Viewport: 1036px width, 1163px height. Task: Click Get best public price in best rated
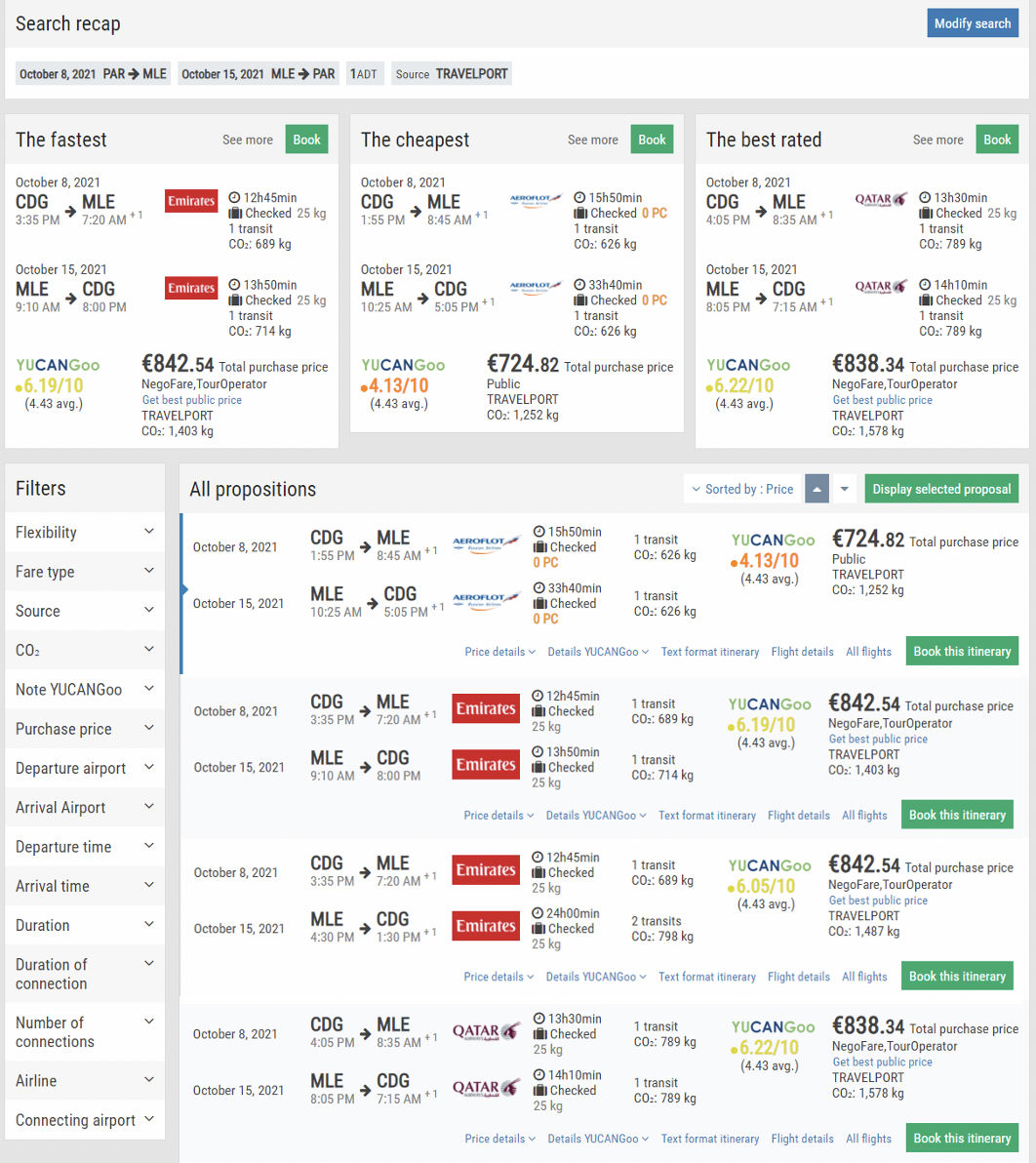(882, 400)
